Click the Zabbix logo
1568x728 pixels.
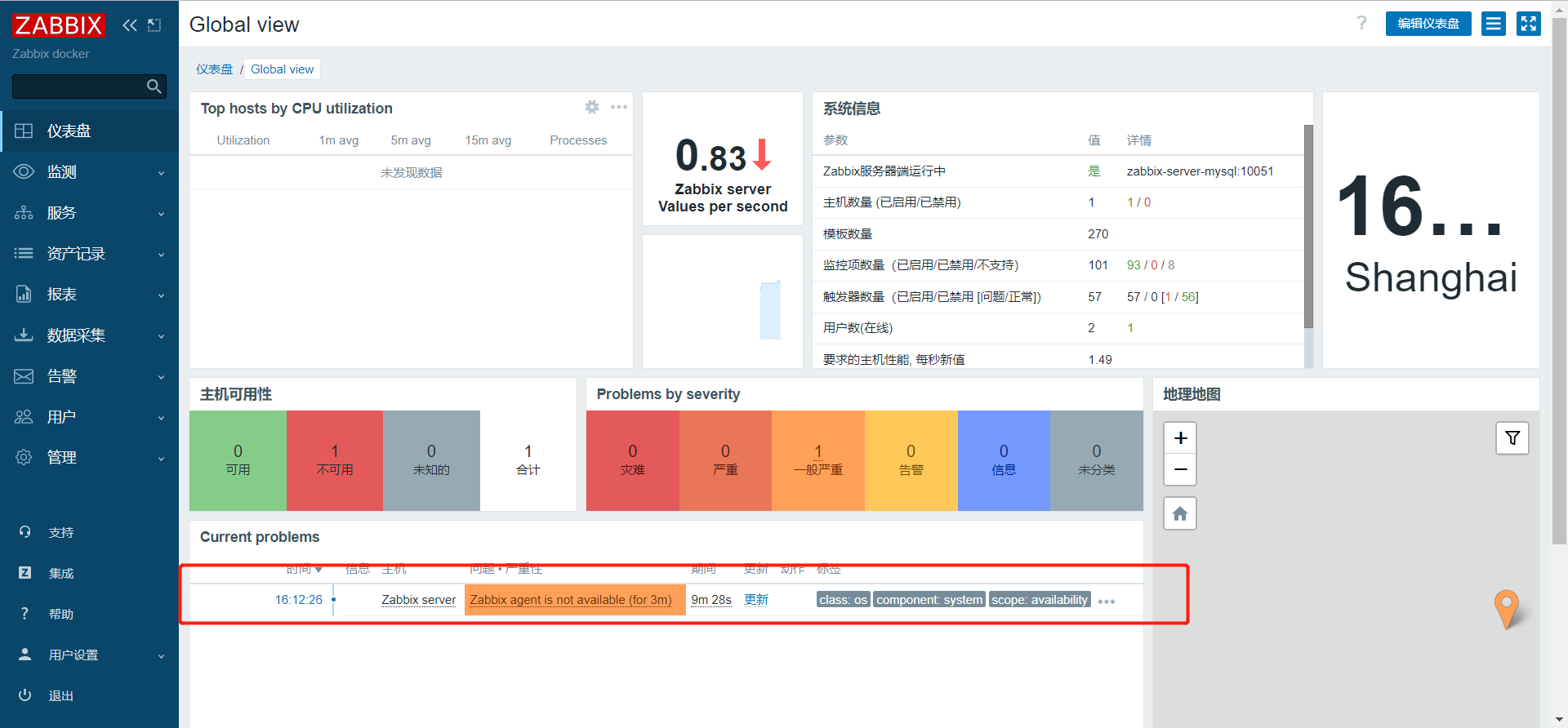(58, 25)
